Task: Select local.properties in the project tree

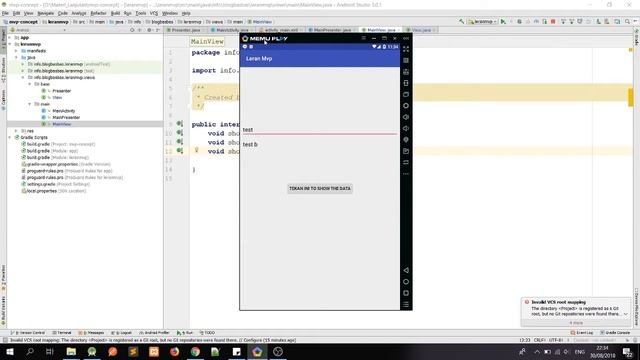Action: 41,191
